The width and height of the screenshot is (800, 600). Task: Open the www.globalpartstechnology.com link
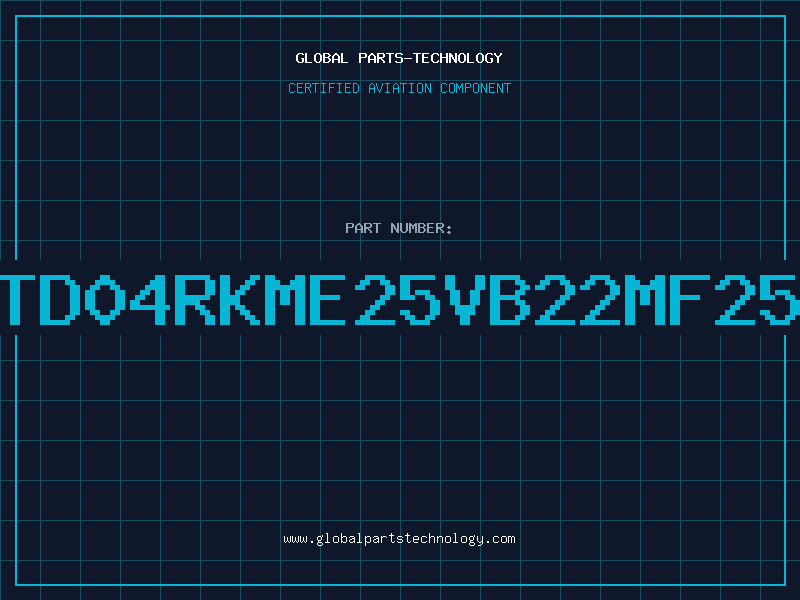pos(399,539)
